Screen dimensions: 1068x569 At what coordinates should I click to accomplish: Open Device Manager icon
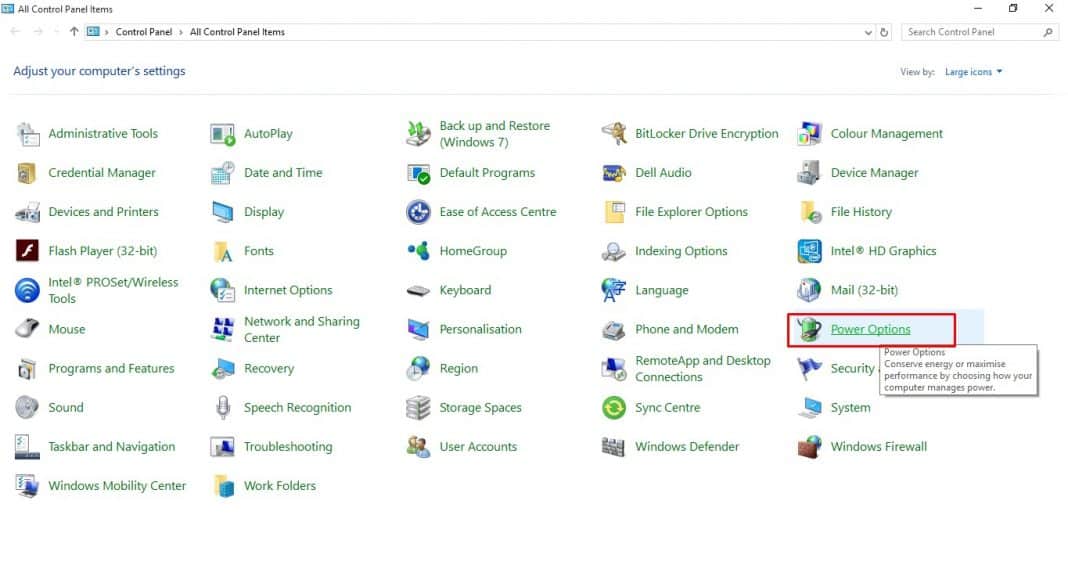(x=809, y=173)
